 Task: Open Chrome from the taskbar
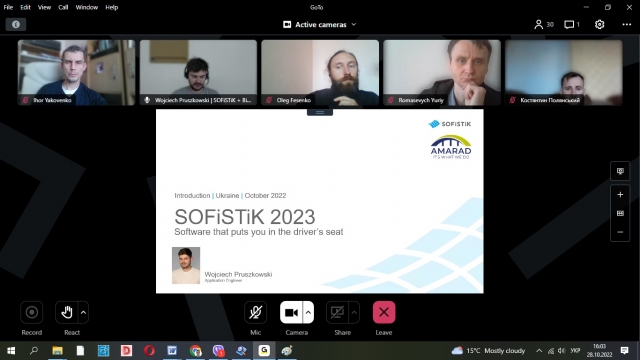[x=195, y=351]
